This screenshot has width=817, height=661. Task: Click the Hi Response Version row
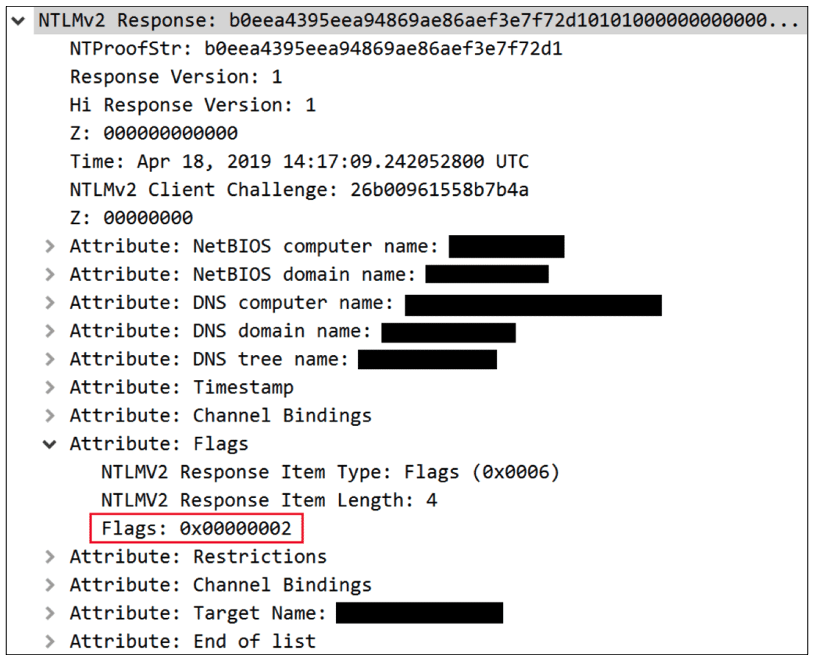tap(192, 105)
